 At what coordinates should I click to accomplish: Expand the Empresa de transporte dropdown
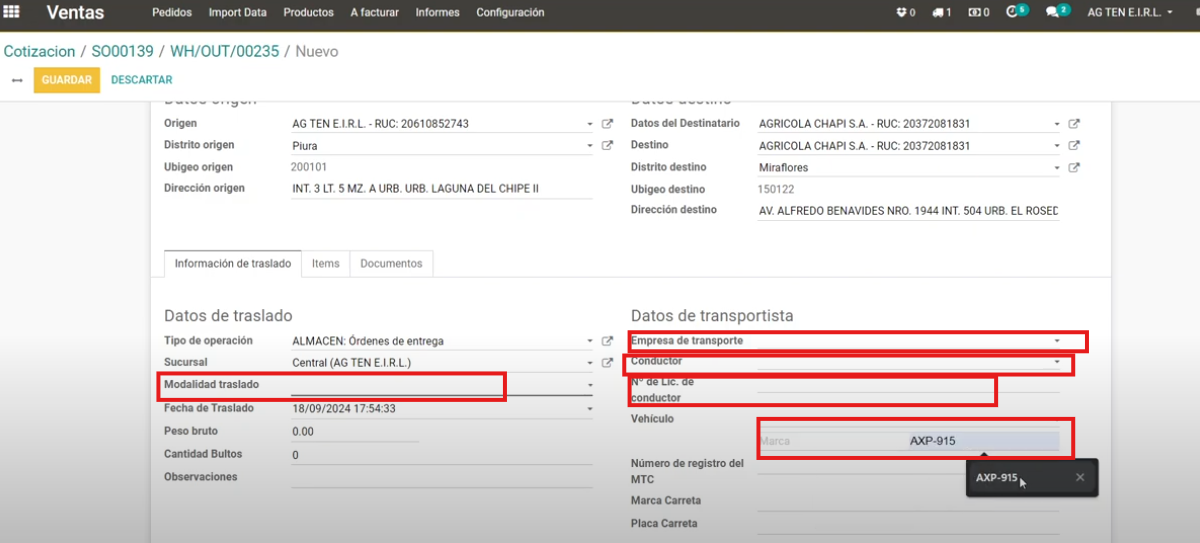(x=1057, y=341)
